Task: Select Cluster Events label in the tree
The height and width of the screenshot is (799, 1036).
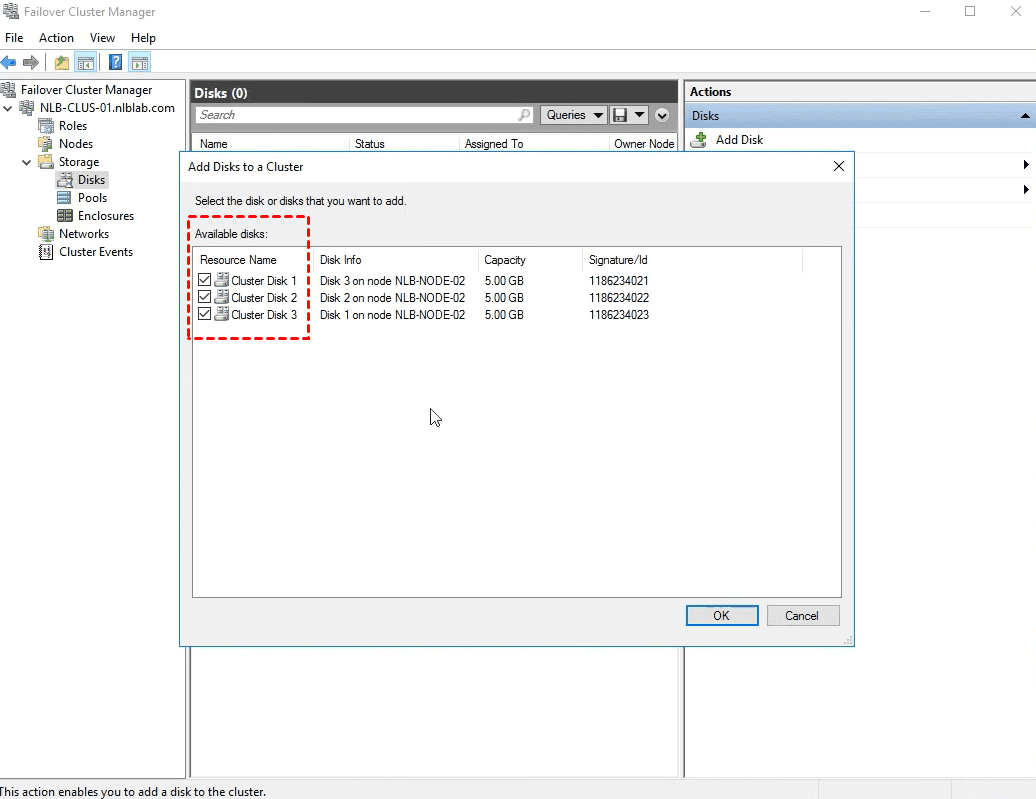Action: tap(96, 252)
